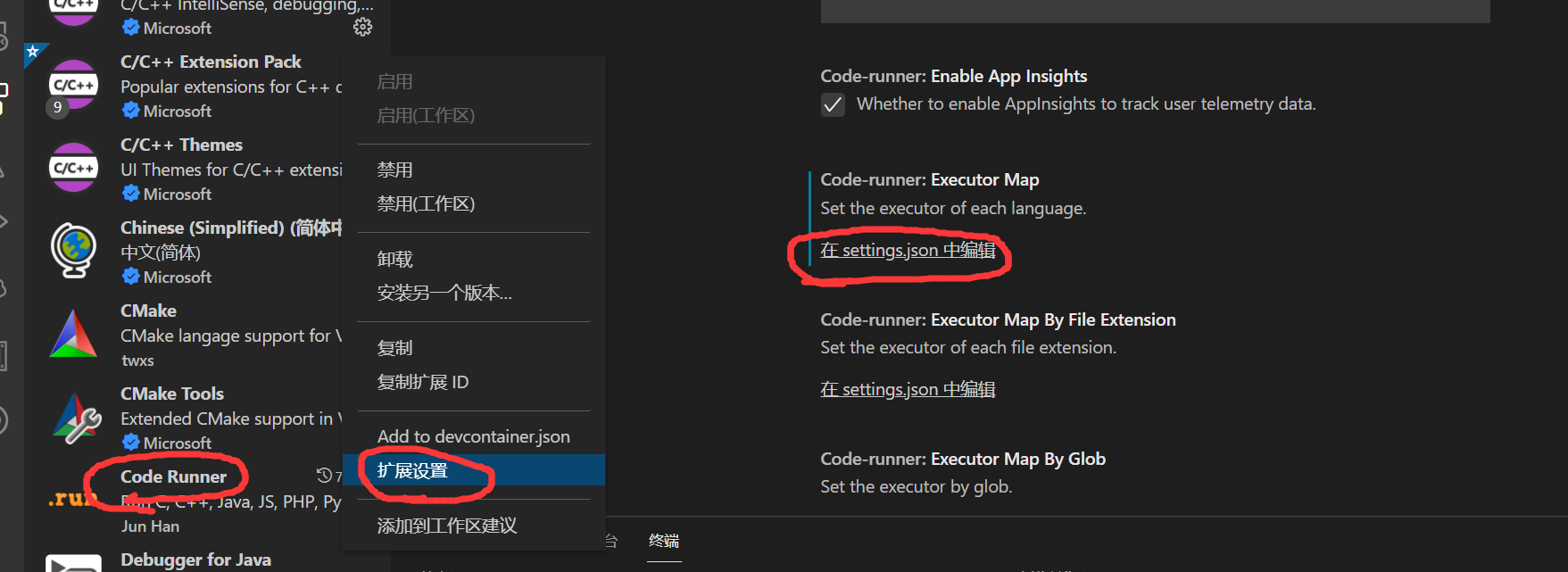Click the star badge on Extension Pack

(x=33, y=52)
